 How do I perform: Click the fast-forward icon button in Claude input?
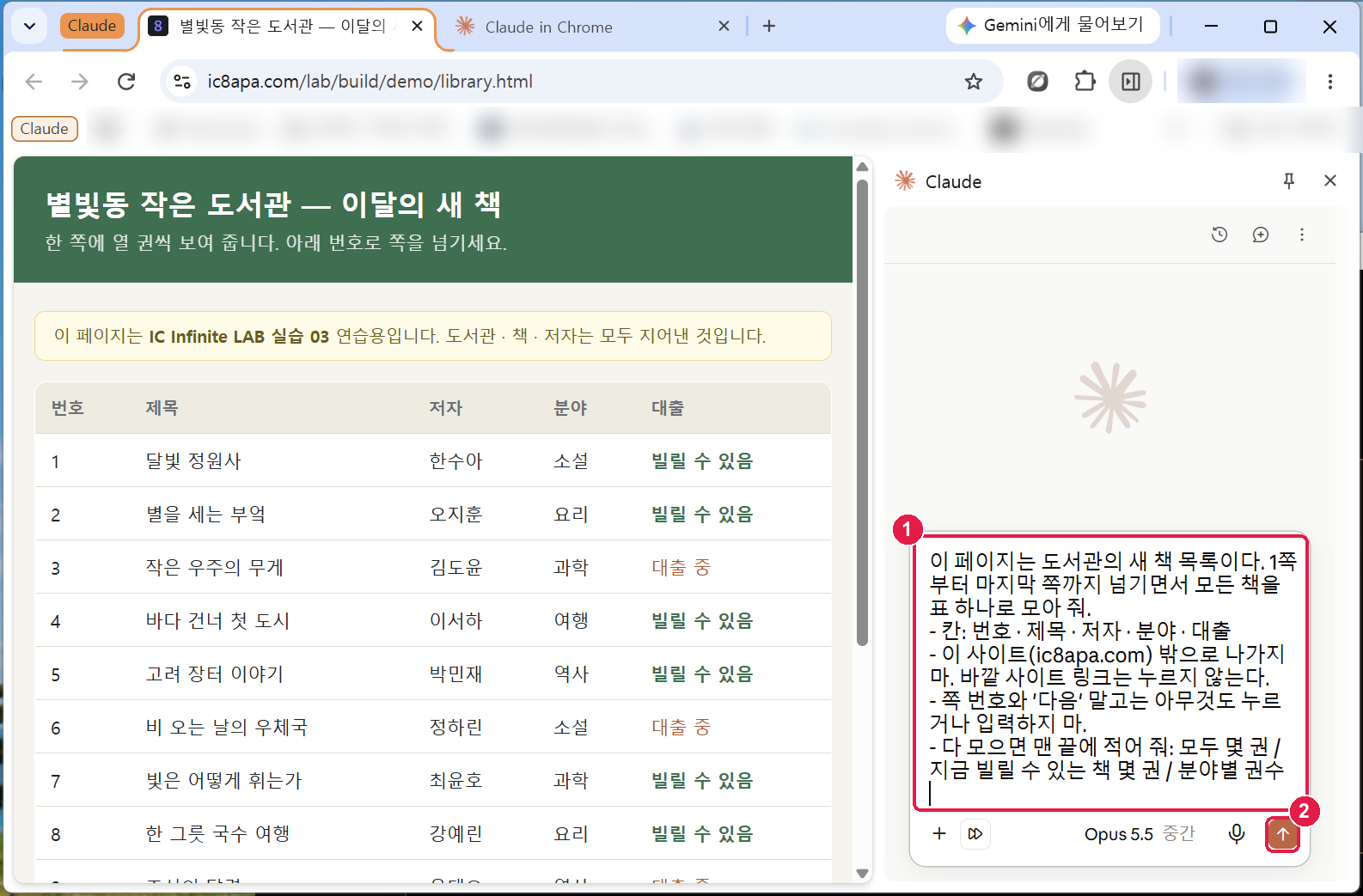[975, 833]
